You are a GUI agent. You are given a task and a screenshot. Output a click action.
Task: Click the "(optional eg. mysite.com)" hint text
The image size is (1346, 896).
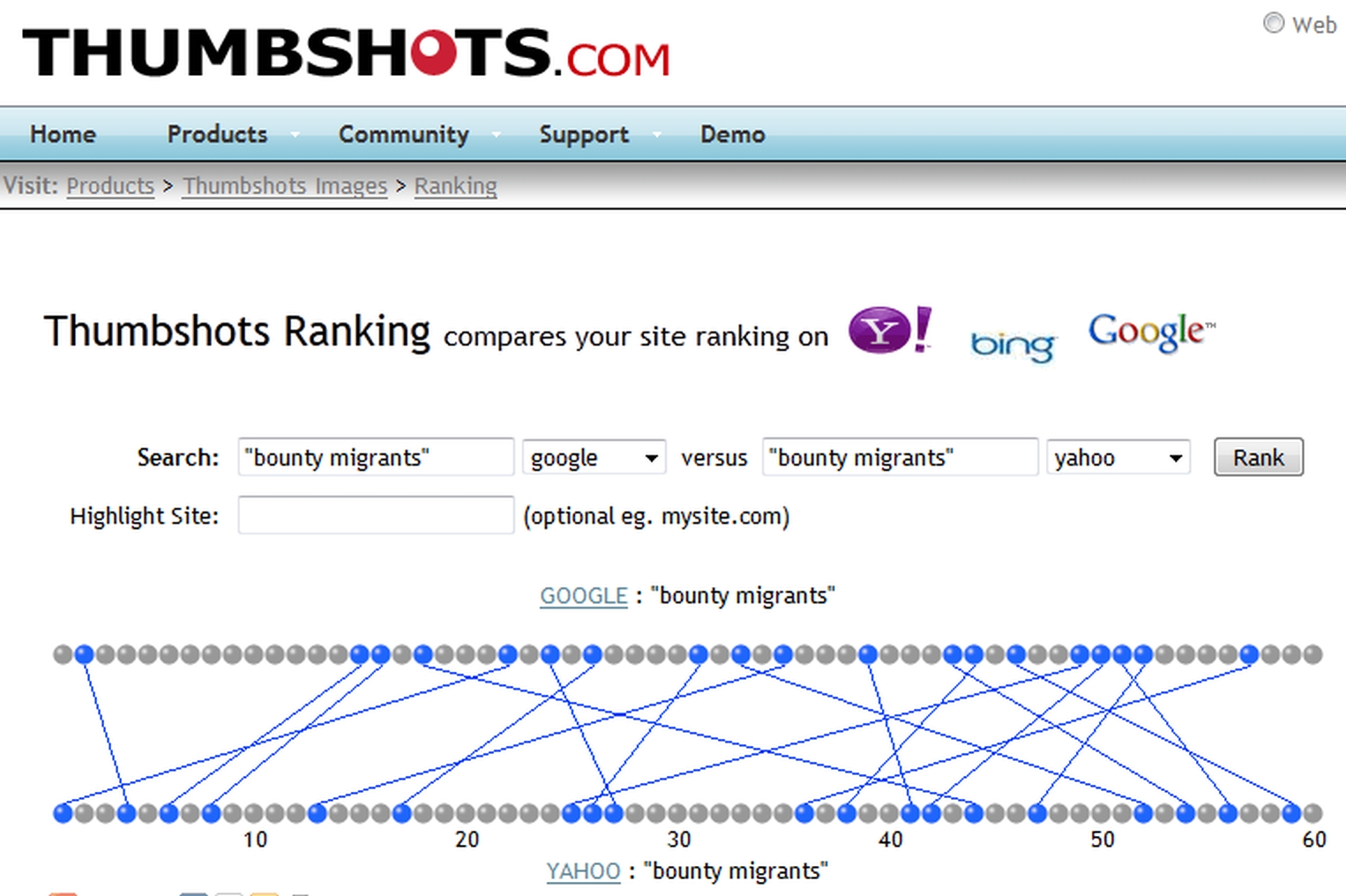point(656,516)
